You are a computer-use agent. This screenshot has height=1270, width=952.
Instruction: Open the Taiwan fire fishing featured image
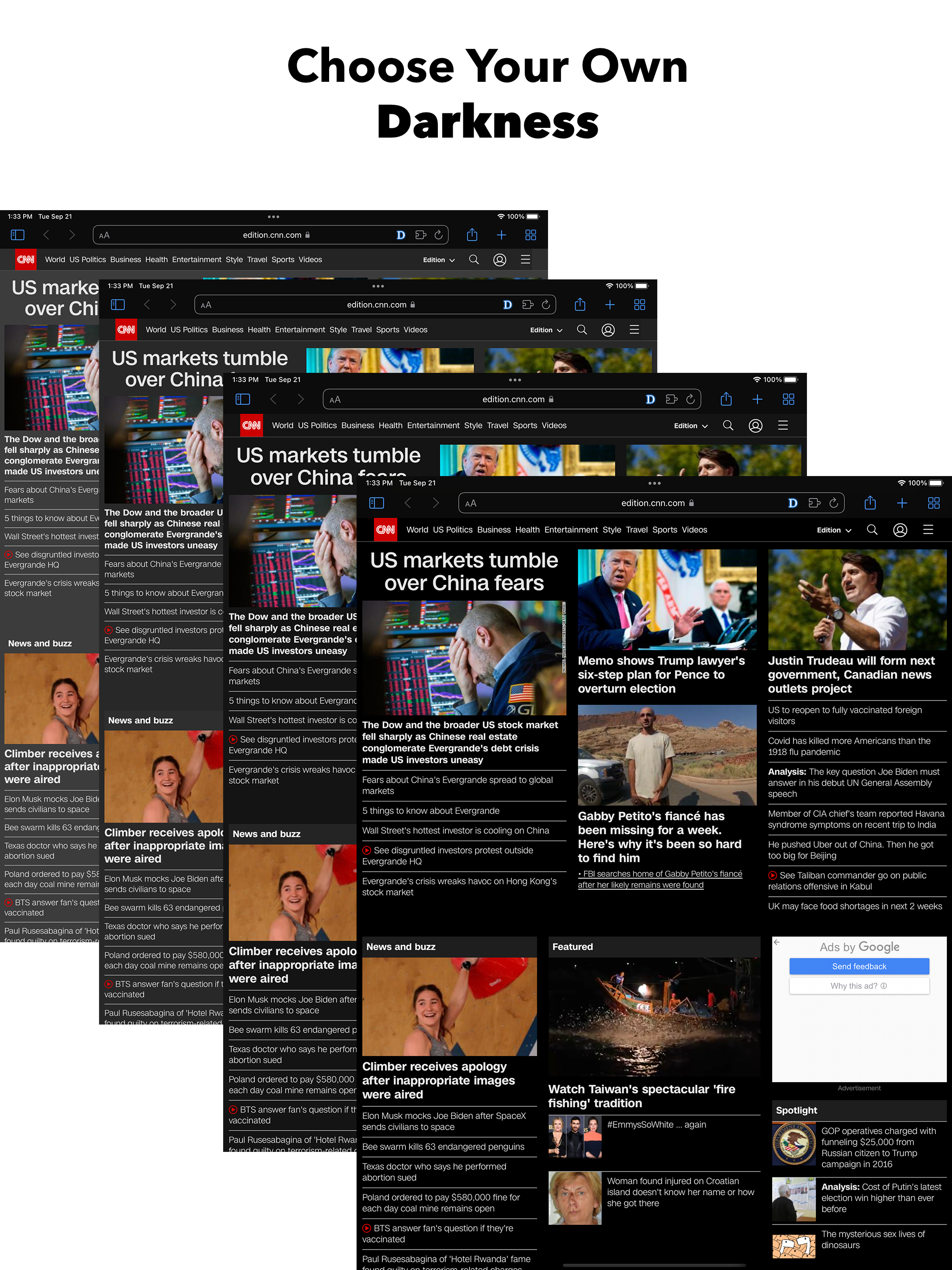click(x=654, y=1017)
